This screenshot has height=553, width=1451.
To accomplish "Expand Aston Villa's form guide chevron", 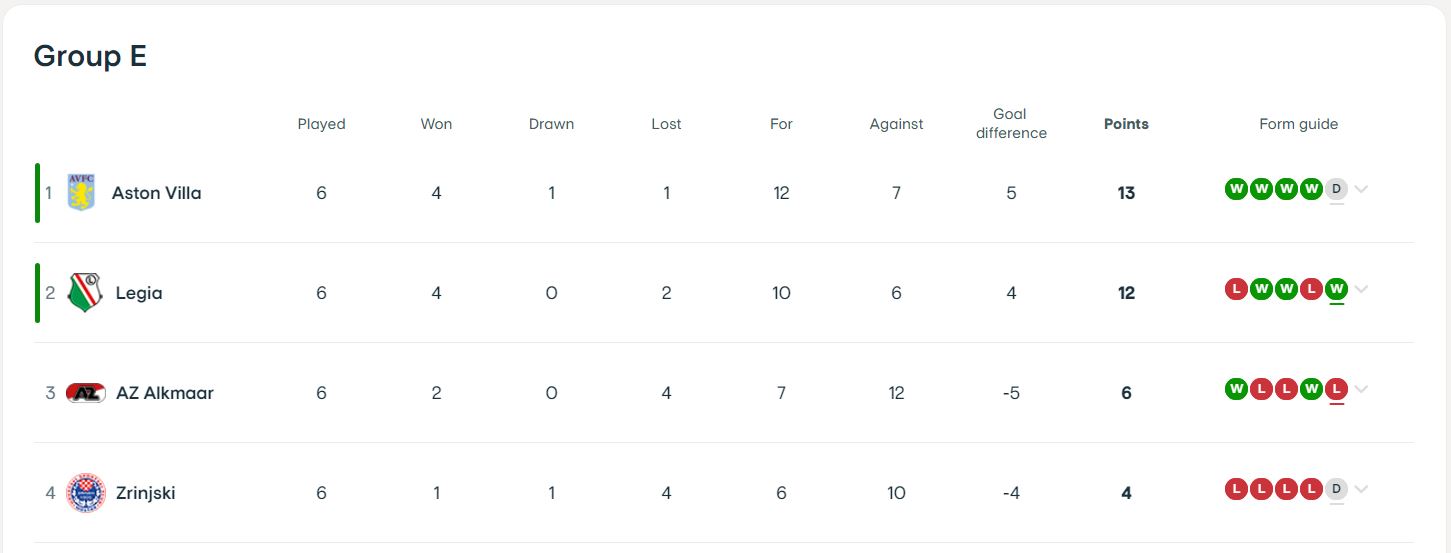I will click(x=1361, y=189).
